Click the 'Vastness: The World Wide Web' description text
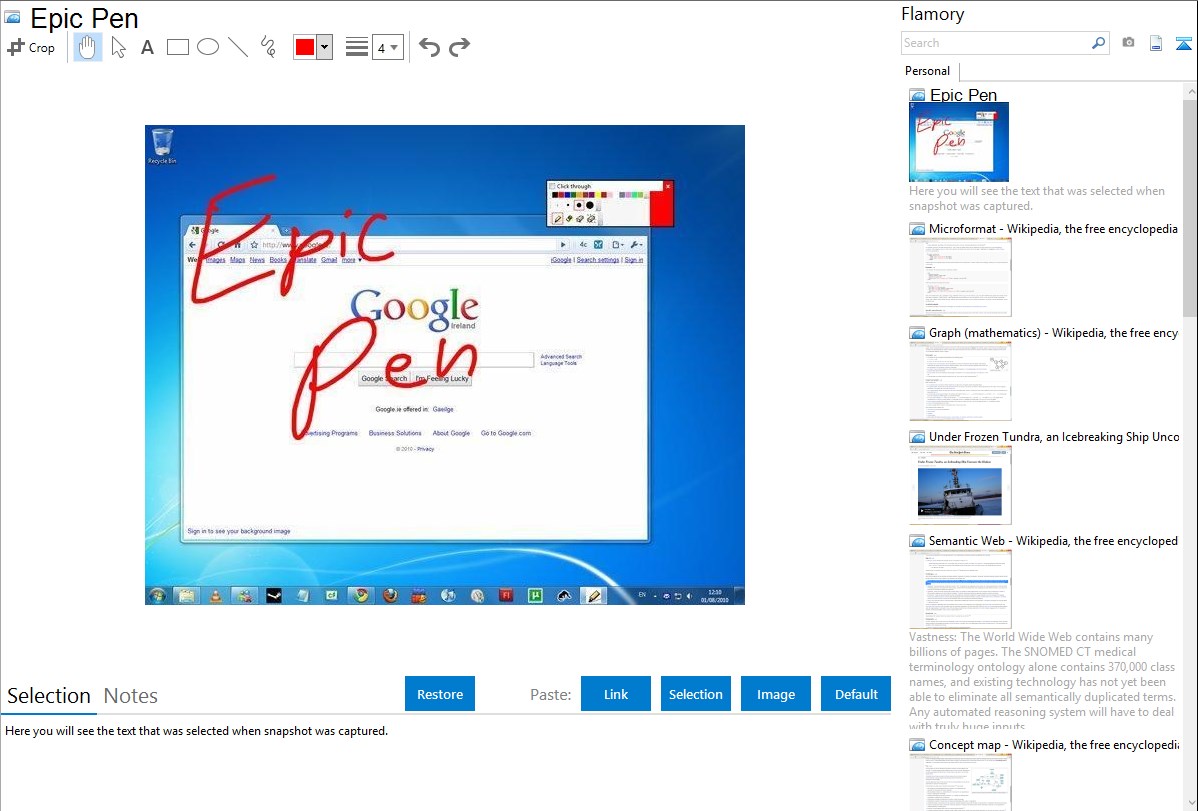 (x=1042, y=682)
